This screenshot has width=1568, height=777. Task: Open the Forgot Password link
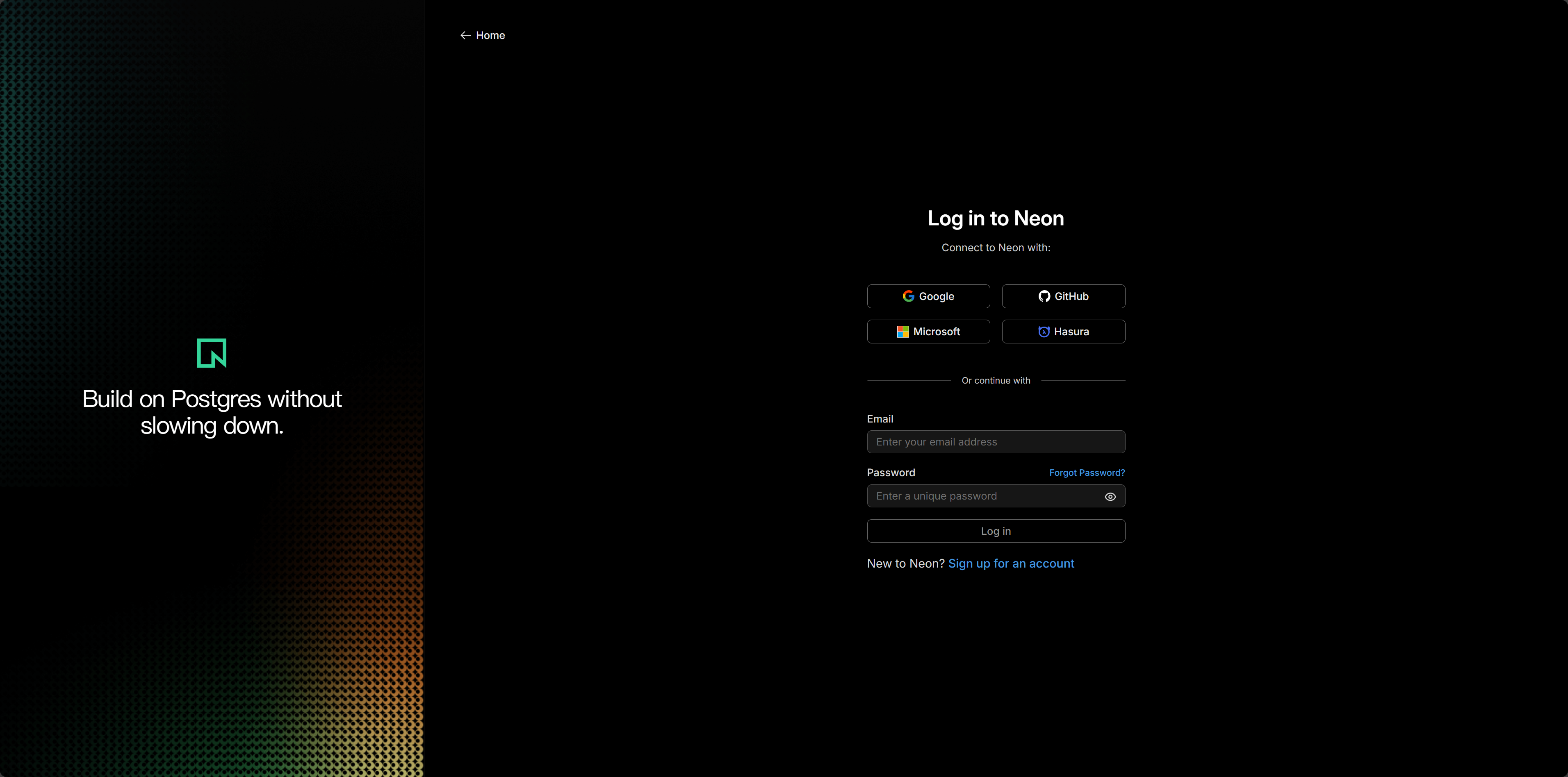point(1087,473)
